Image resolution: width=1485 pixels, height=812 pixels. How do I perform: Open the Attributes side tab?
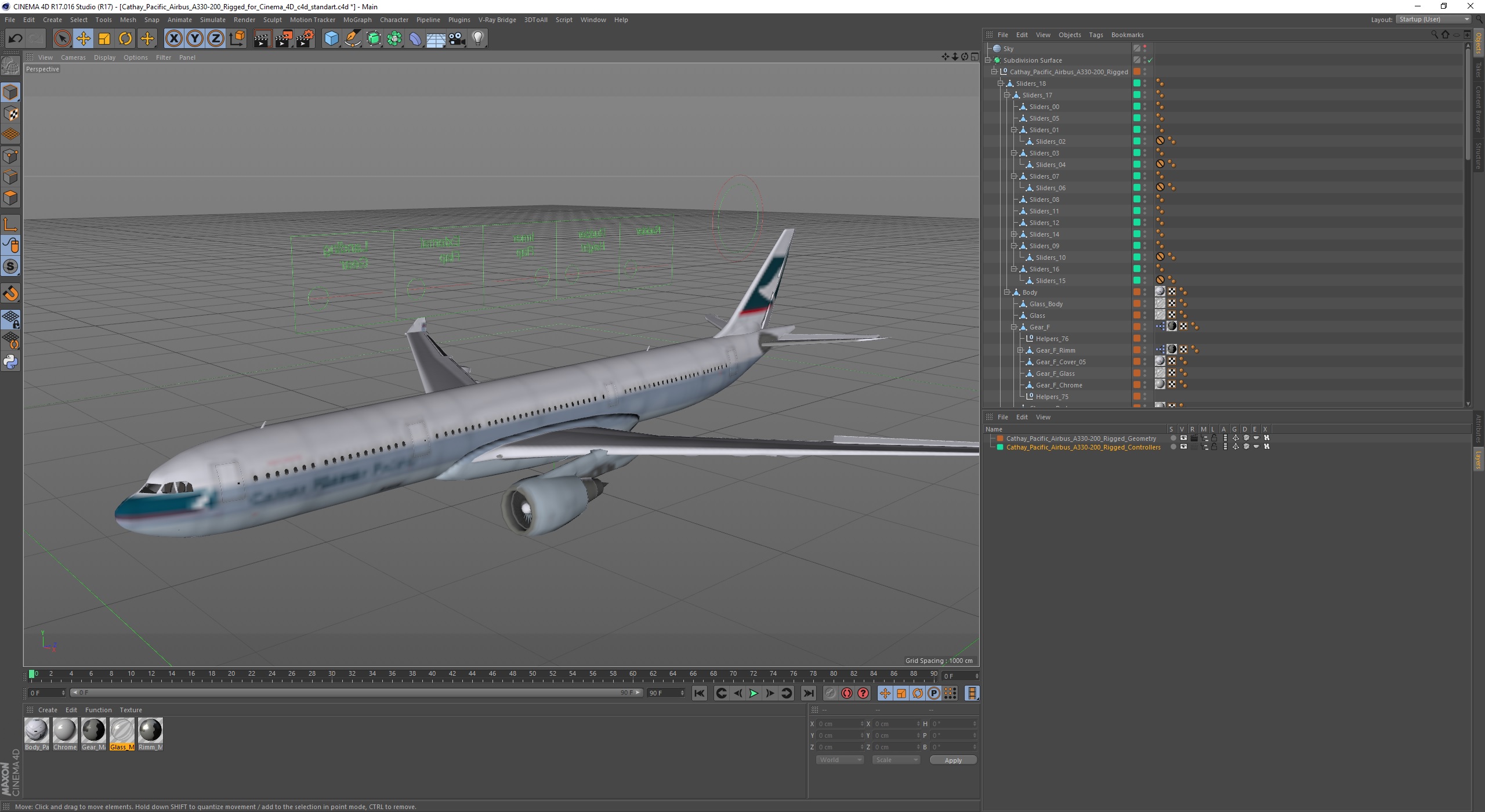[x=1479, y=429]
